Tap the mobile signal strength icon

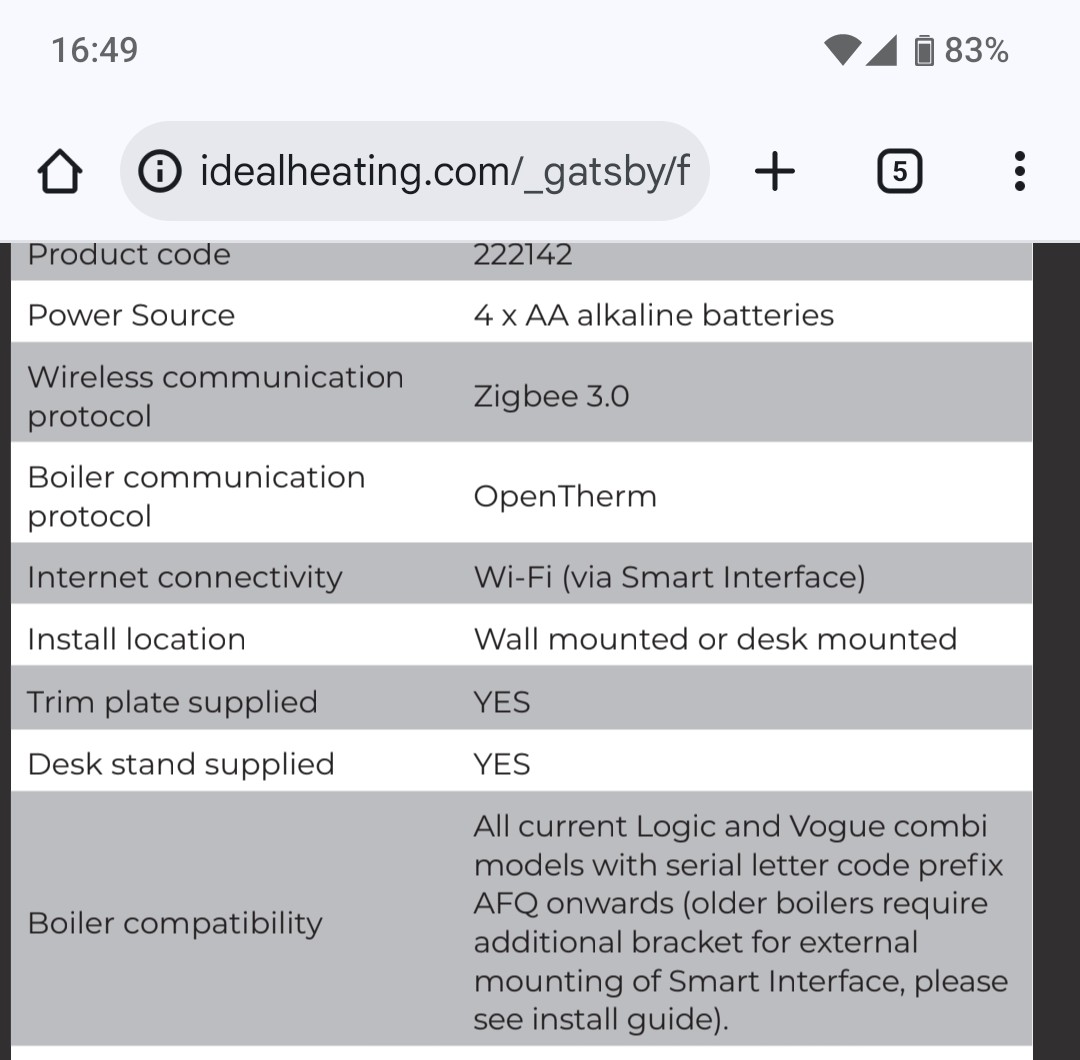pyautogui.click(x=882, y=50)
